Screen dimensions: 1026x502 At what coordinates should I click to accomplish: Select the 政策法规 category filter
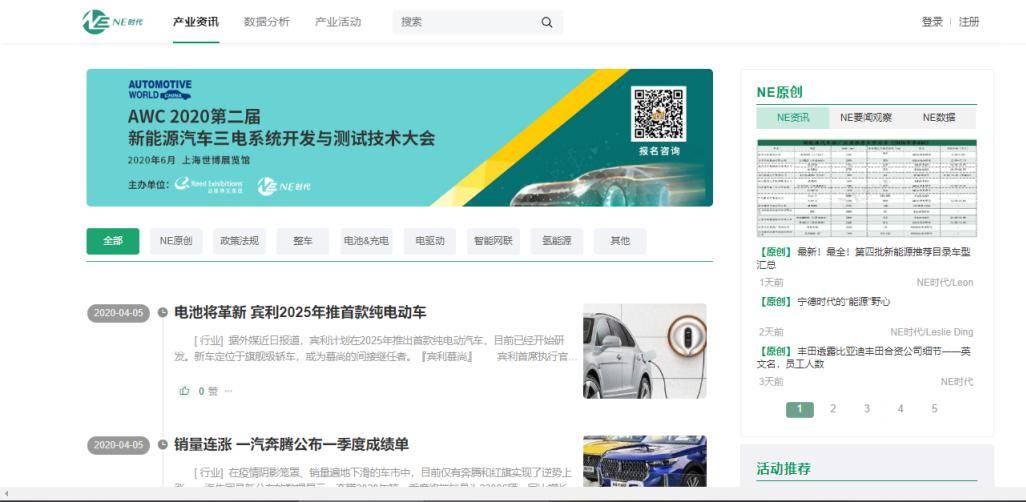click(239, 241)
